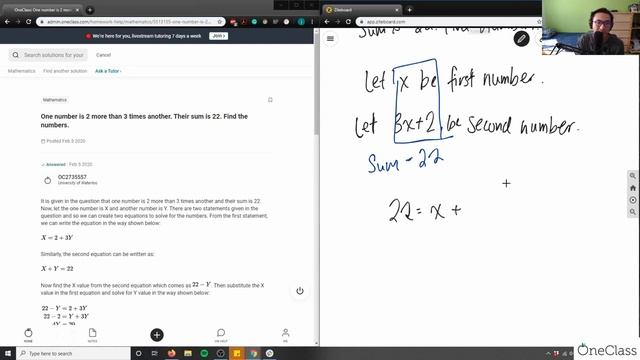Reload the OneClass browser page

tap(29, 22)
